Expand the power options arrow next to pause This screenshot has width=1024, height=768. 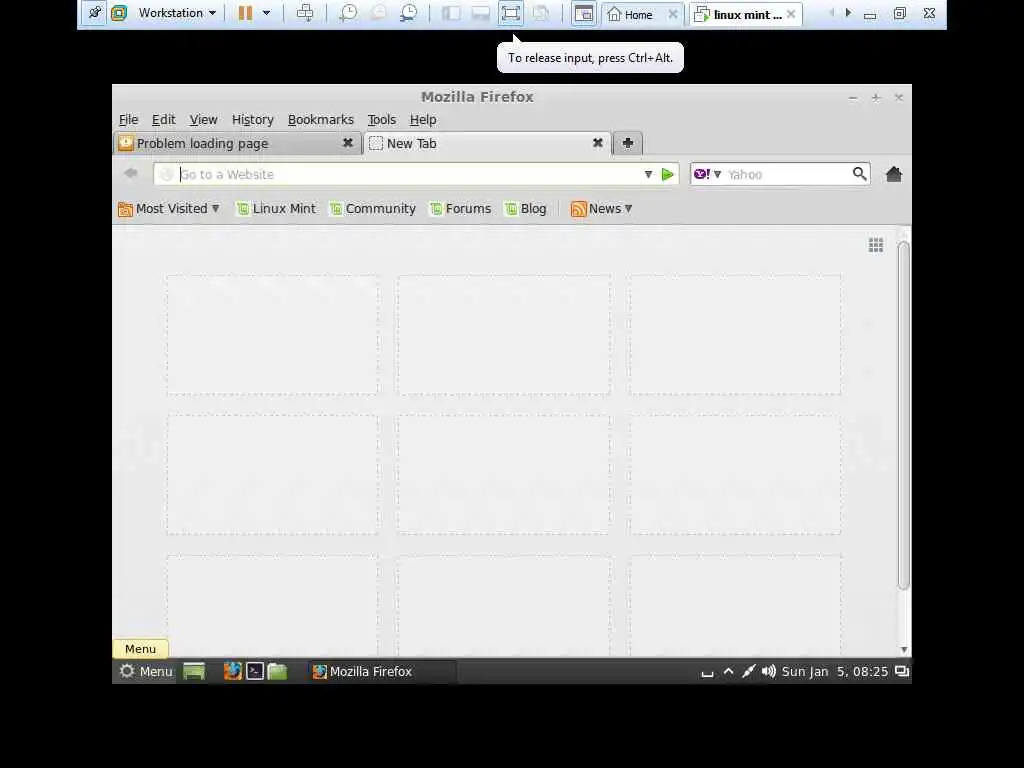[x=266, y=13]
